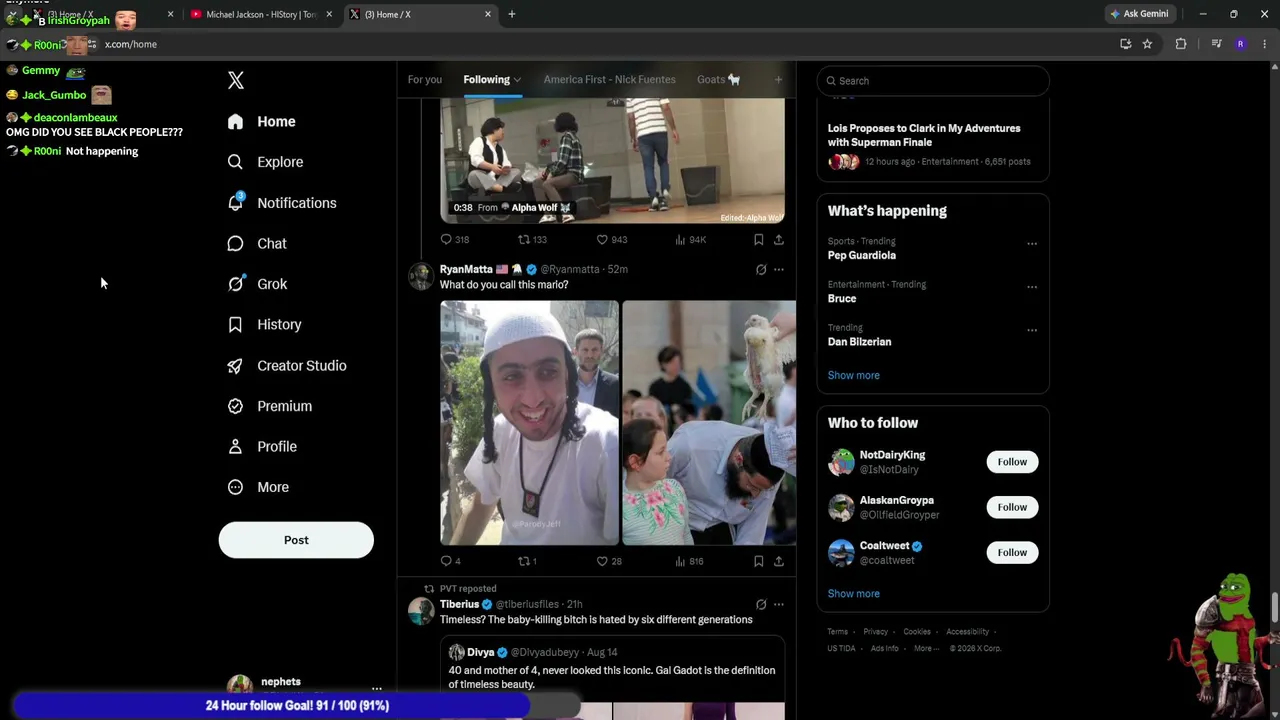Open a new browser tab

pos(512,14)
